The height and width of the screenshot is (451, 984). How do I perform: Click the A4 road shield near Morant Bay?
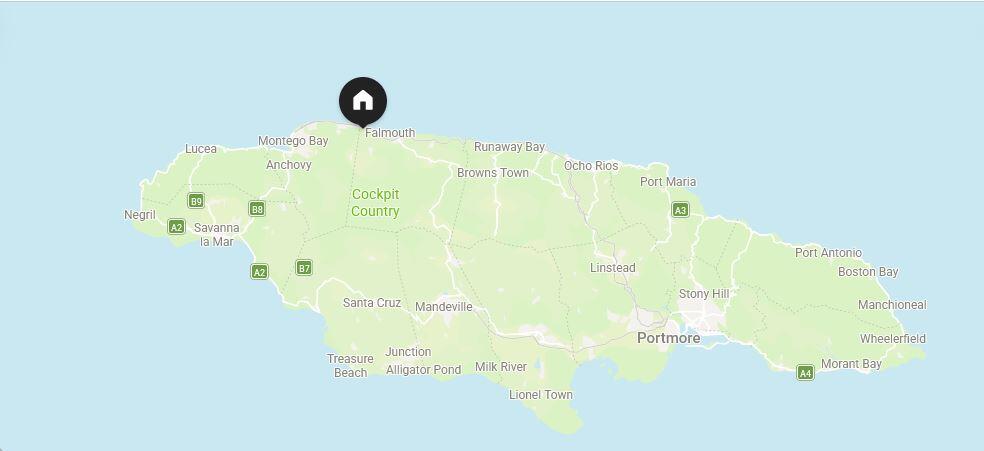(805, 373)
